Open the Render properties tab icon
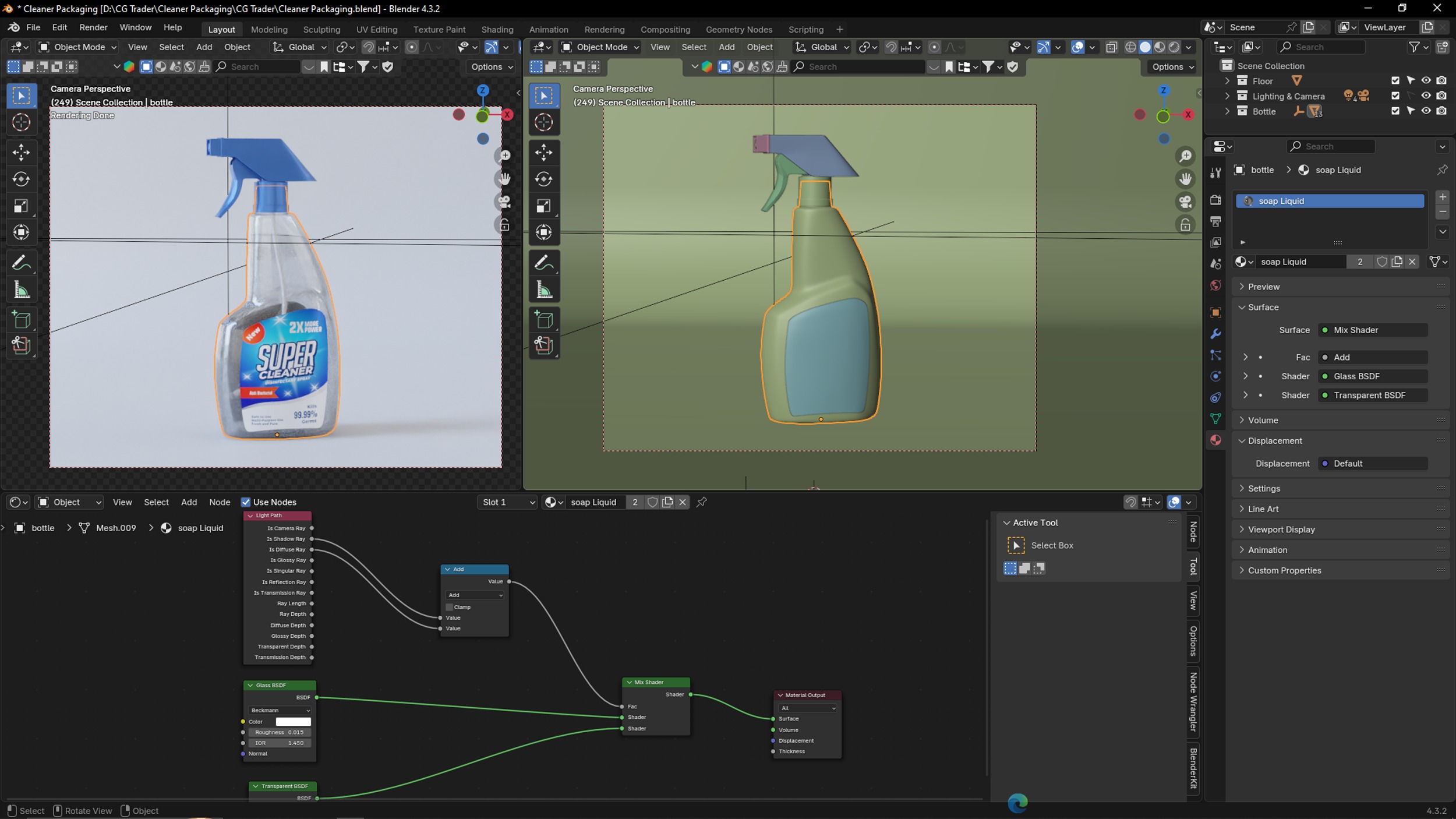Screen dimensions: 1456x819 (x=1215, y=200)
